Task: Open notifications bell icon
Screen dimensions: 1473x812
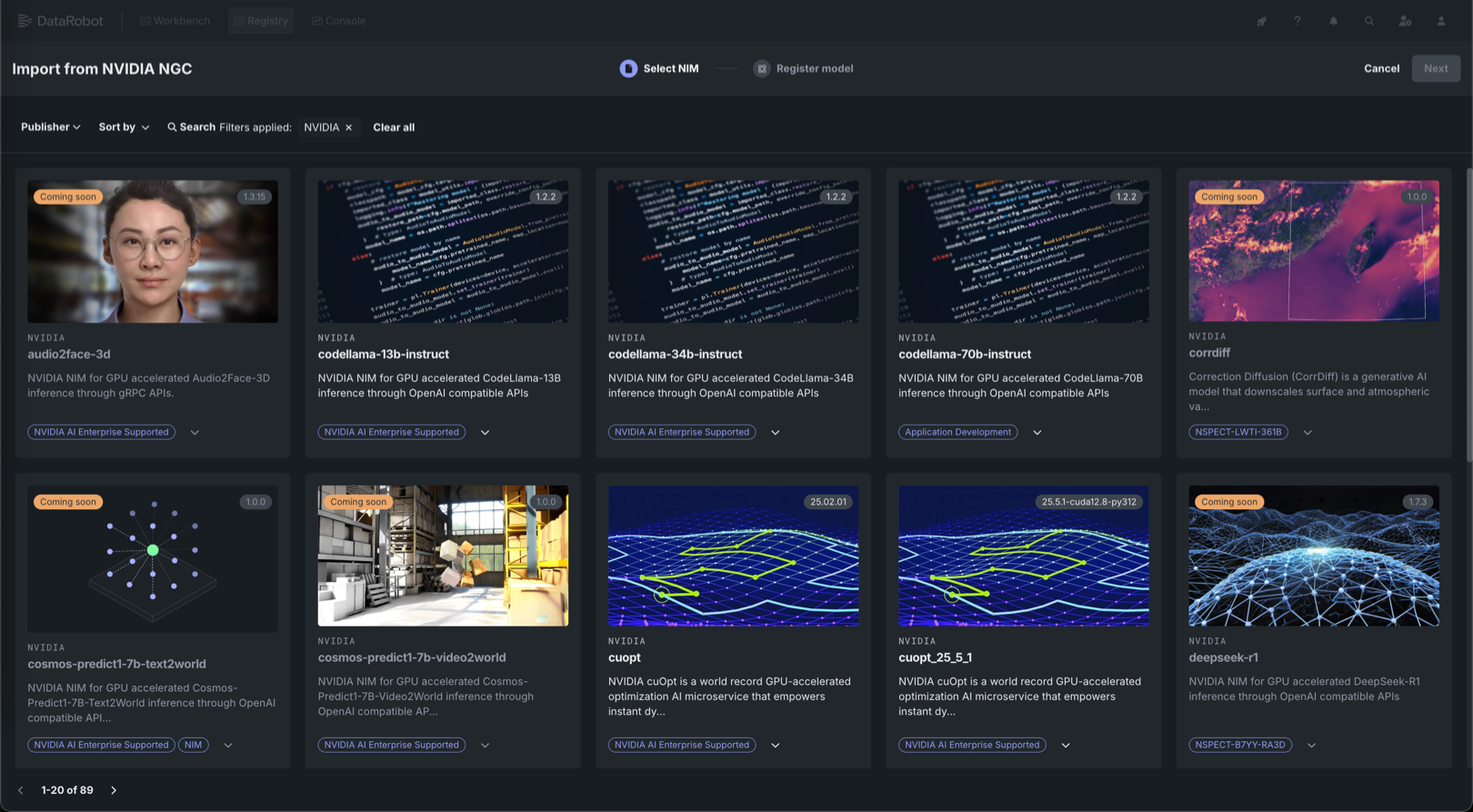Action: (1333, 21)
